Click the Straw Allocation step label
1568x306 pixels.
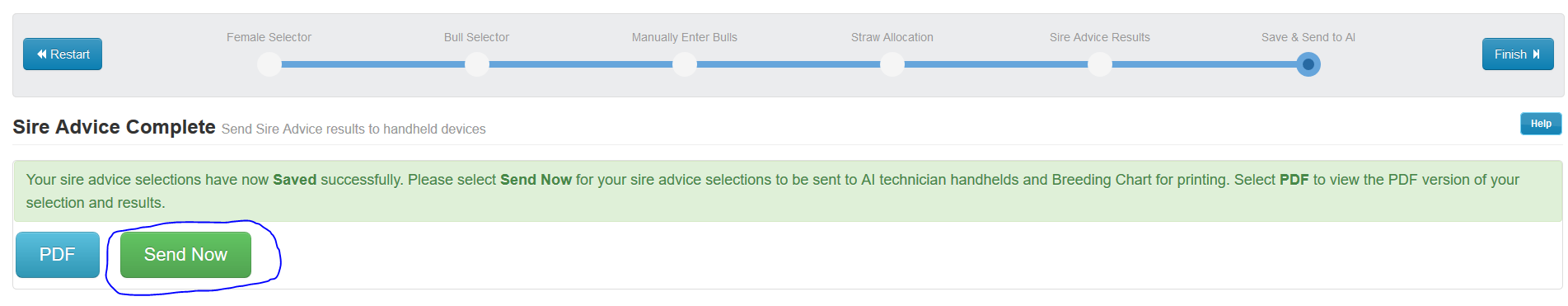[892, 37]
